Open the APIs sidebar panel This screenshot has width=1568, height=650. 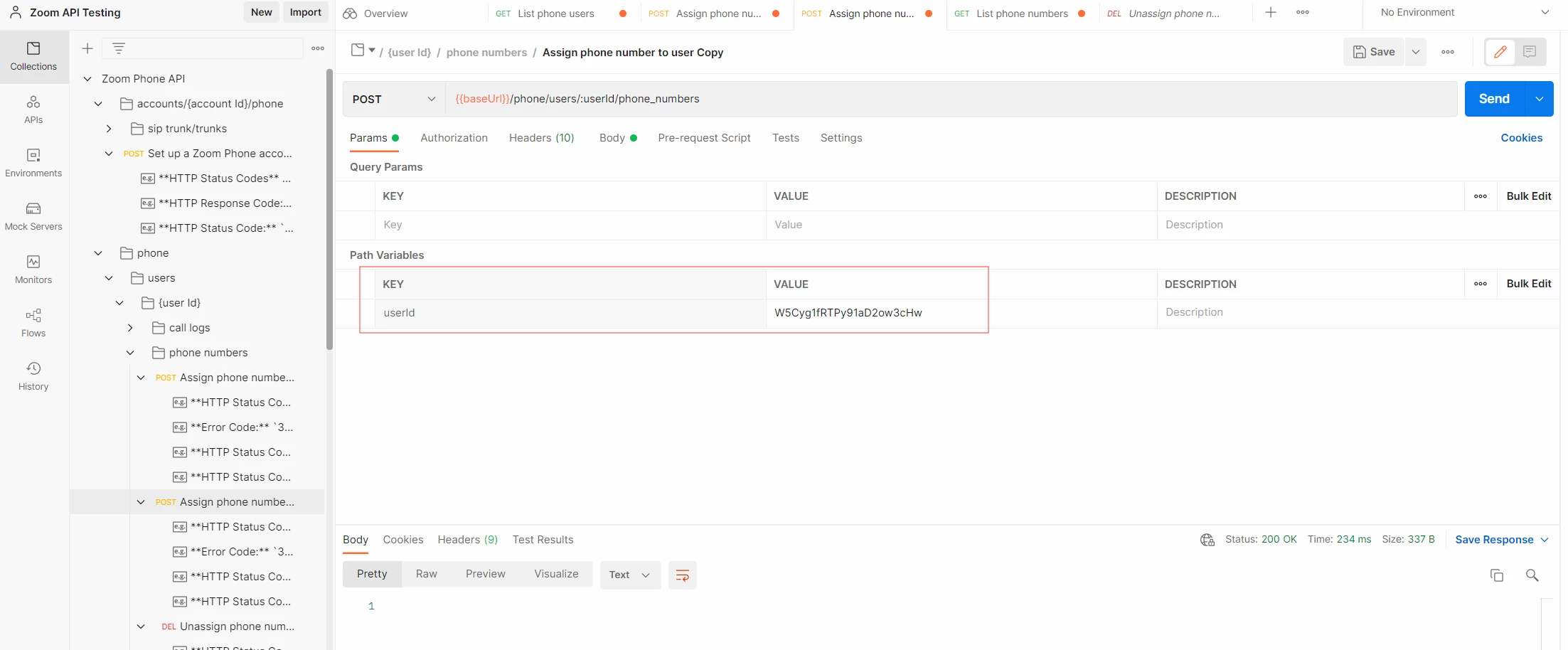click(33, 110)
